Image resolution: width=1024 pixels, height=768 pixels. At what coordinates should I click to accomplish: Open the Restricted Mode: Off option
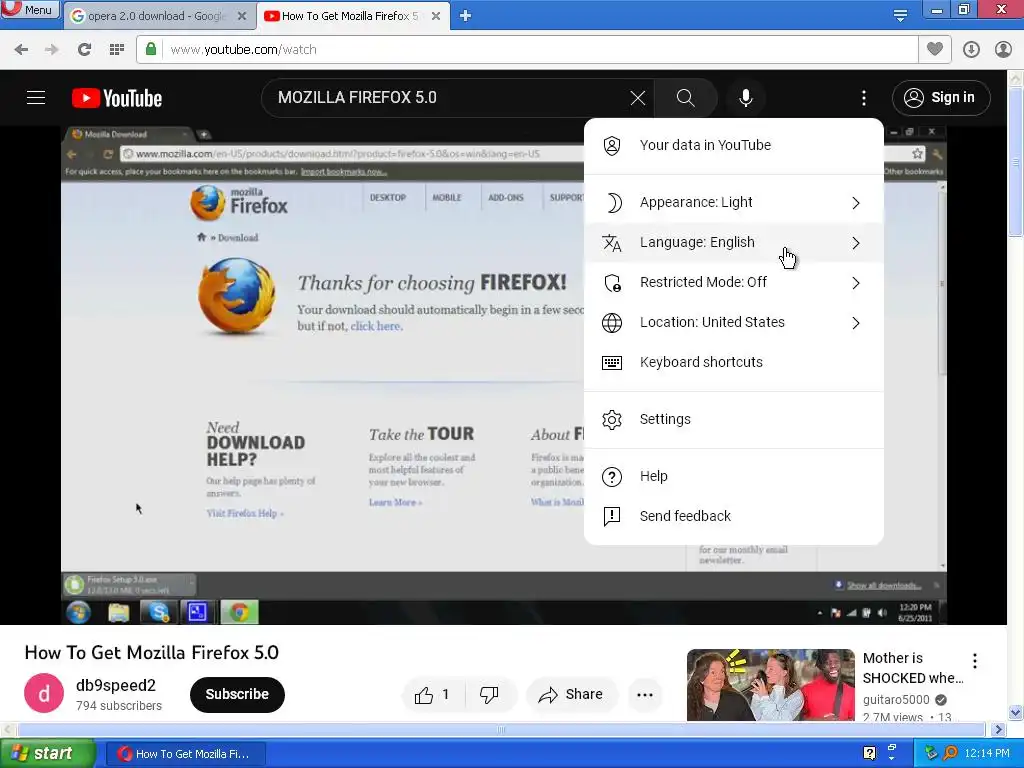(x=733, y=282)
